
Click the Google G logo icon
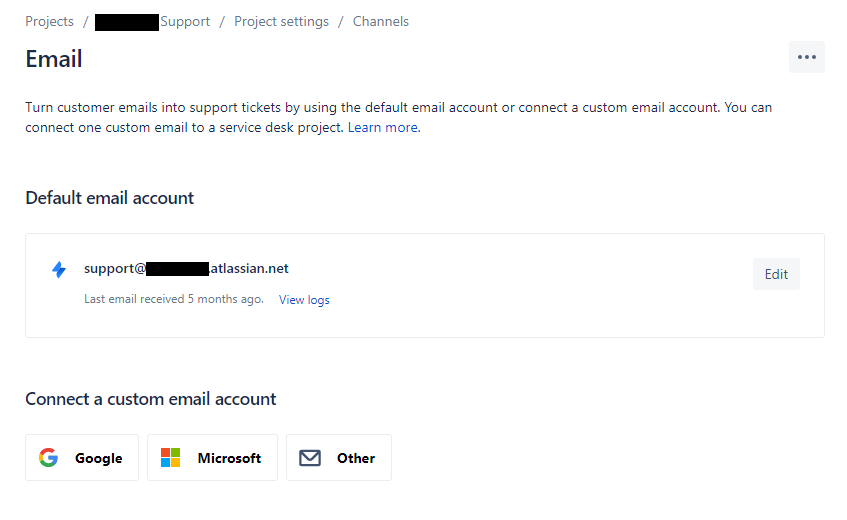[49, 457]
